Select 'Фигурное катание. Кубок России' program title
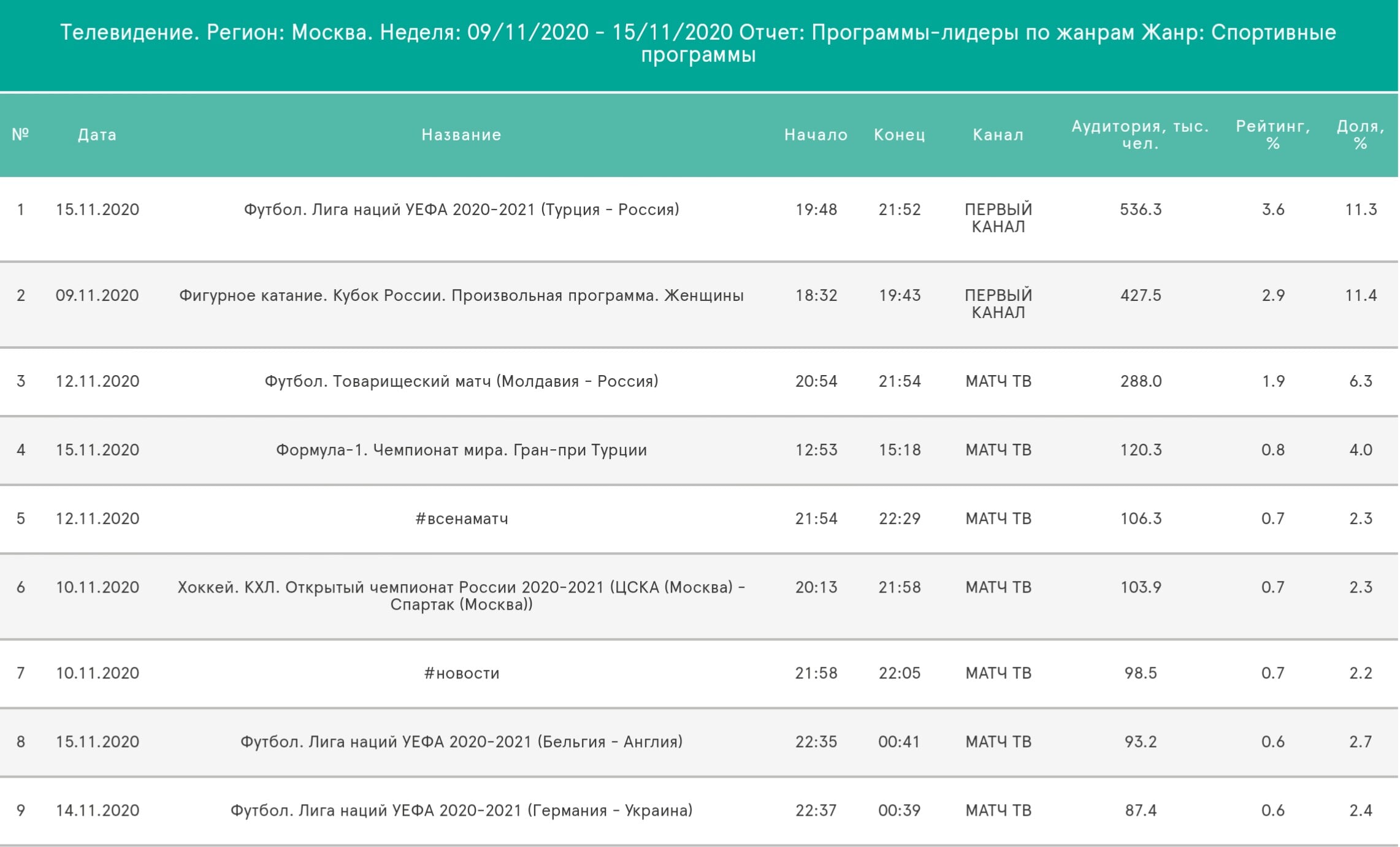The image size is (1400, 847). 461,295
